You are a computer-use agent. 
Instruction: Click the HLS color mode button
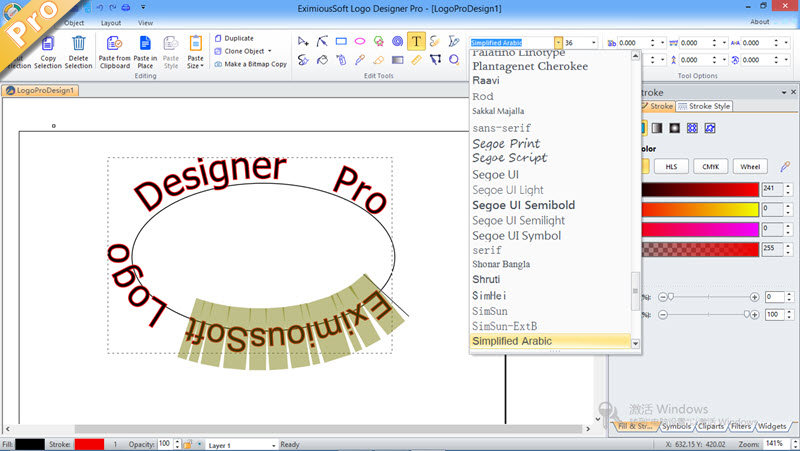(671, 167)
